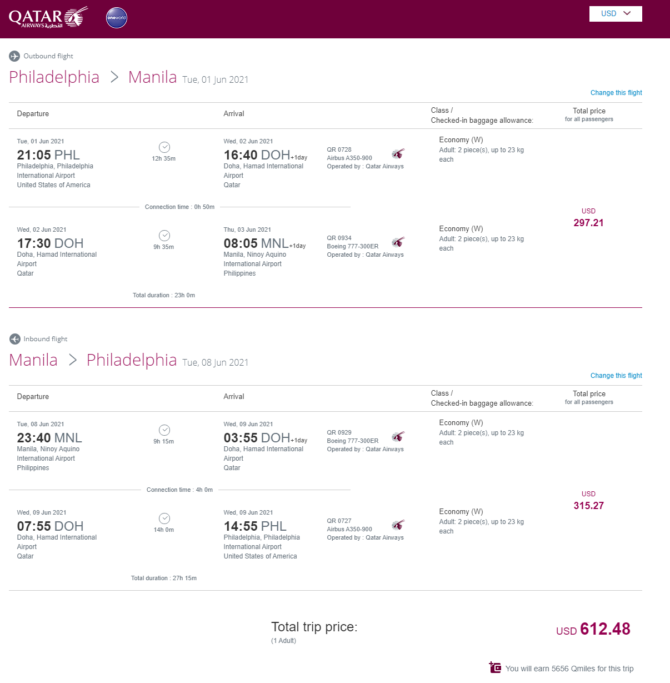Click the clock icon for 9h 35m flight
The height and width of the screenshot is (683, 670).
point(164,236)
